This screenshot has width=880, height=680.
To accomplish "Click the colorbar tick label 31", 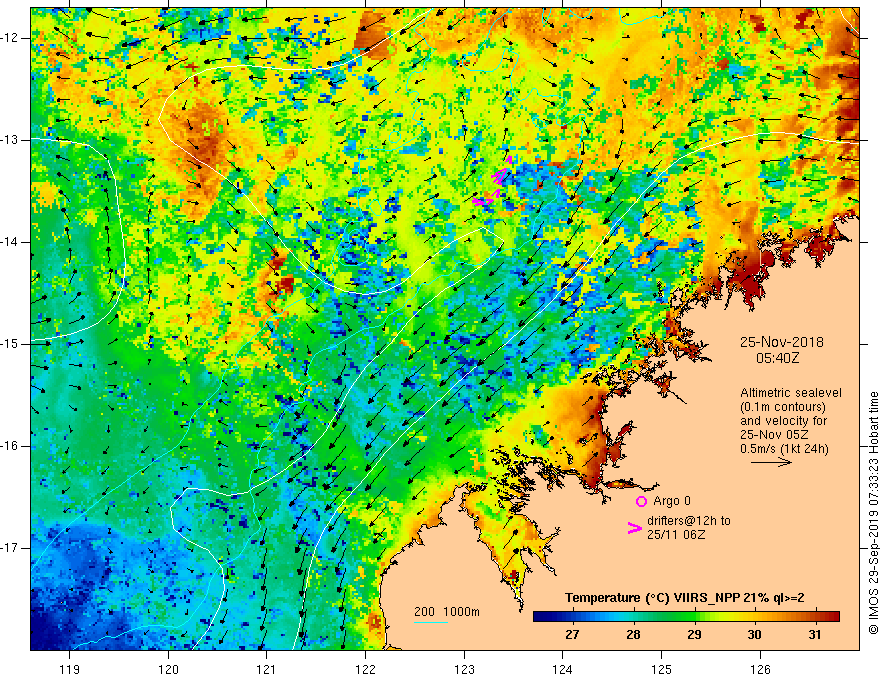I will tap(815, 635).
